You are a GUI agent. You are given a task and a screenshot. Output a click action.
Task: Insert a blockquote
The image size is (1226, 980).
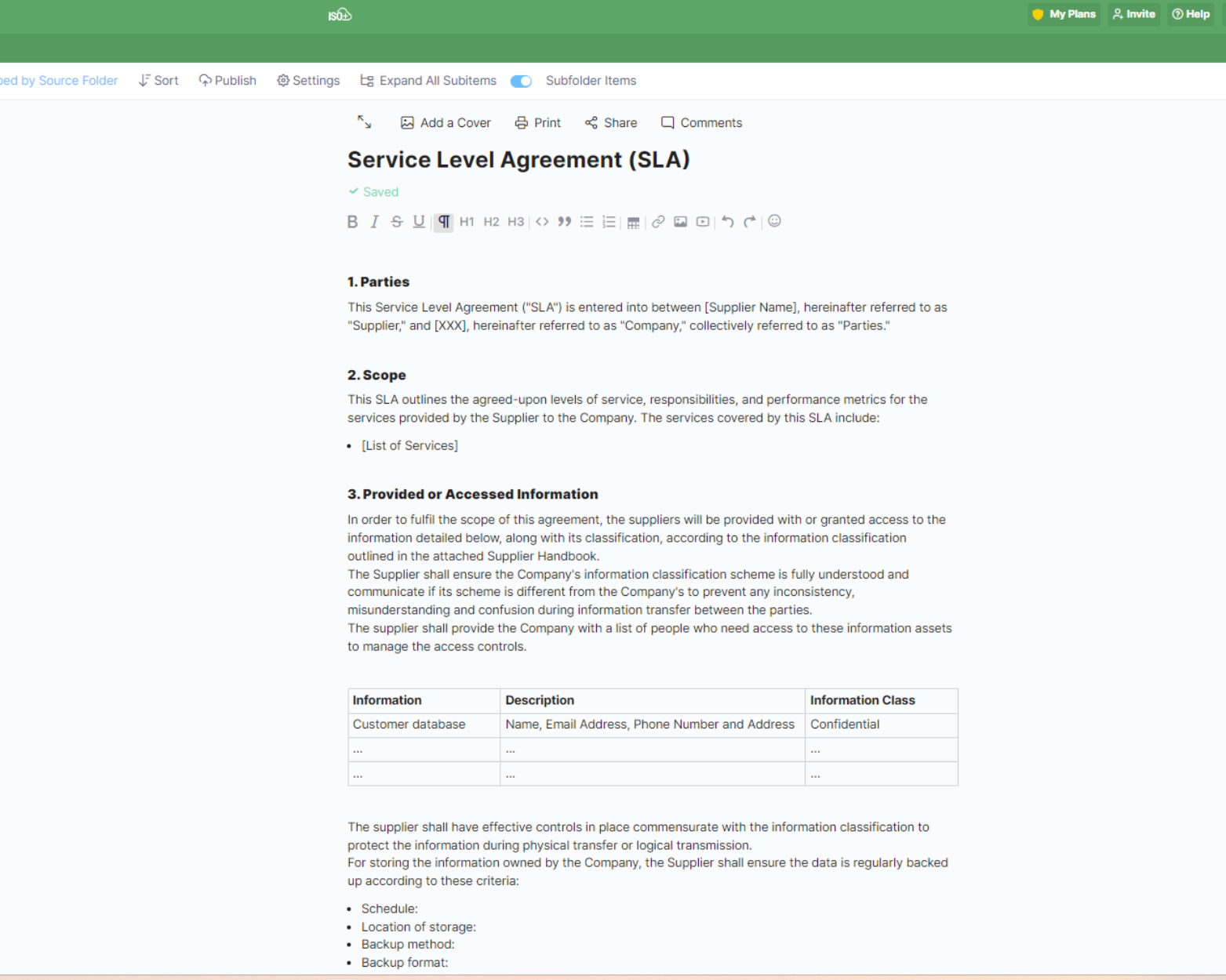564,222
